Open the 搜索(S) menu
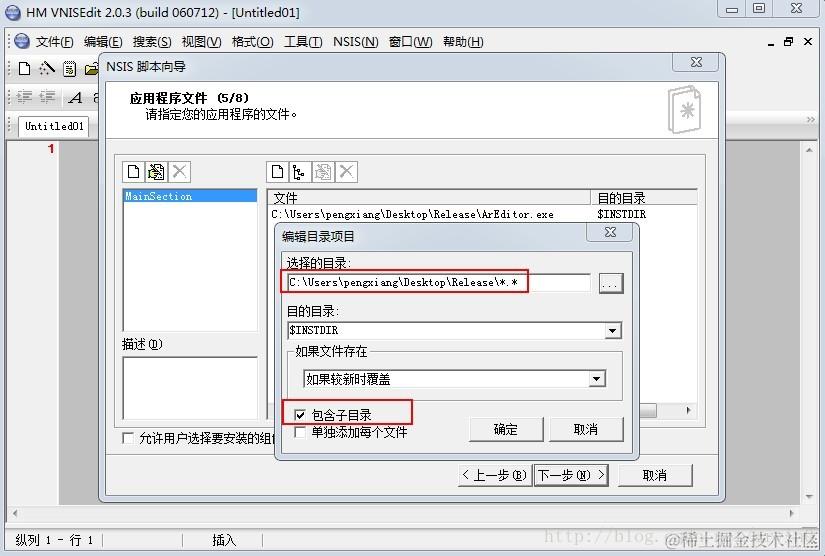825x556 pixels. pos(152,42)
